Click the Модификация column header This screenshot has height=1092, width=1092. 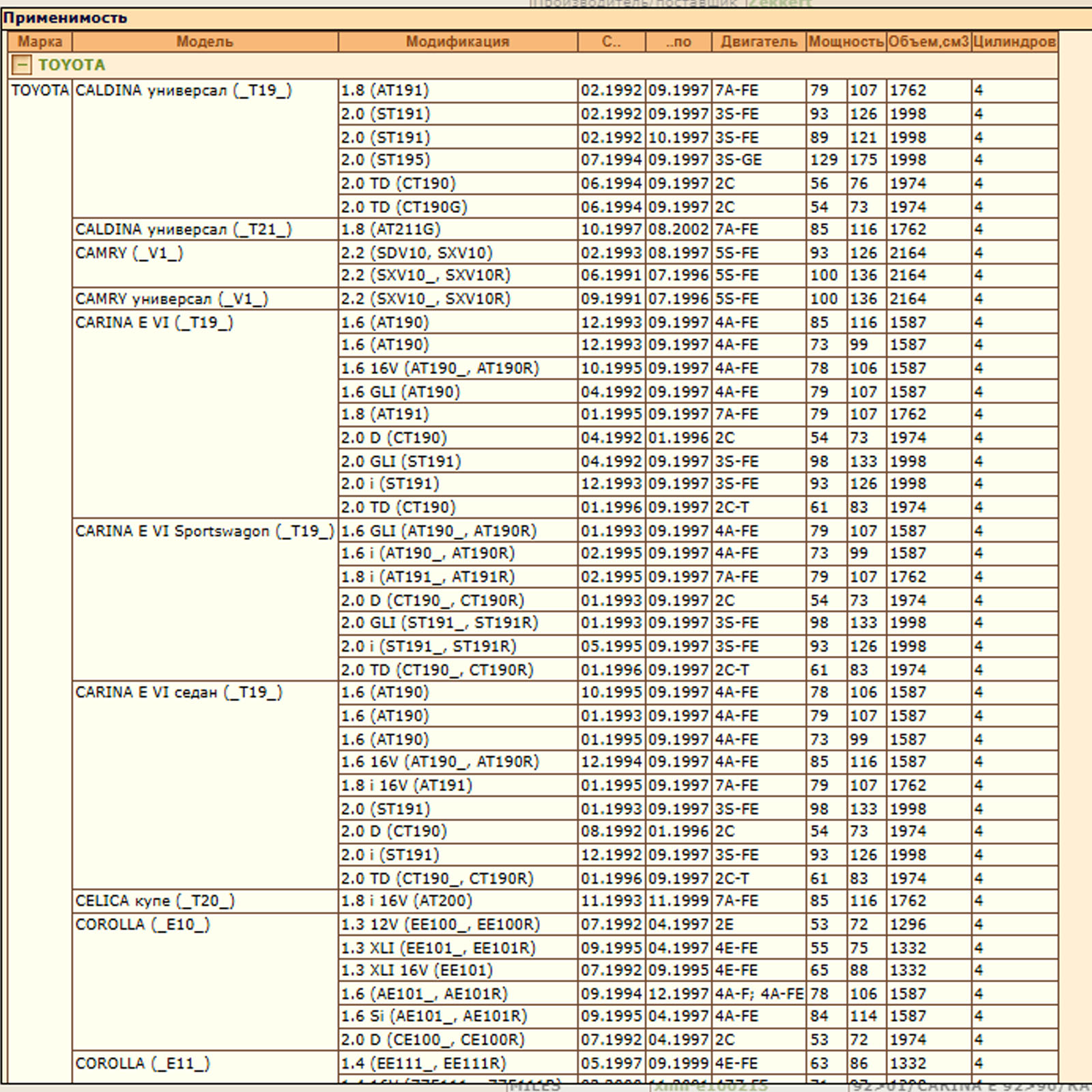point(457,42)
